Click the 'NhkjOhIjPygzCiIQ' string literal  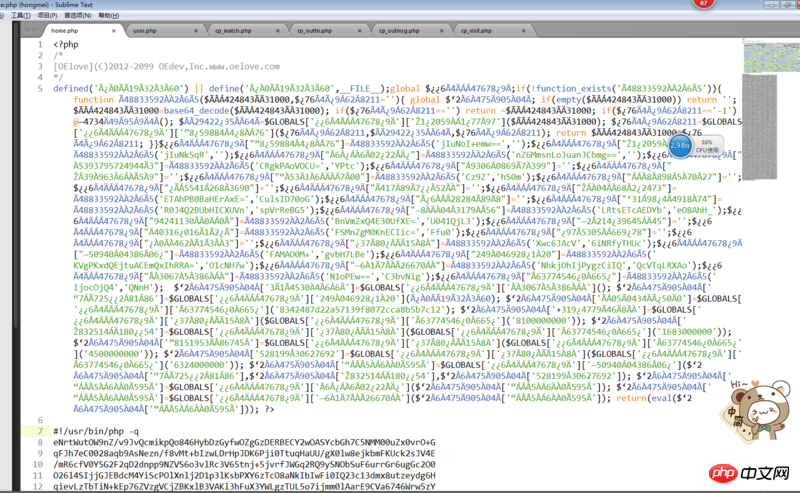581,265
